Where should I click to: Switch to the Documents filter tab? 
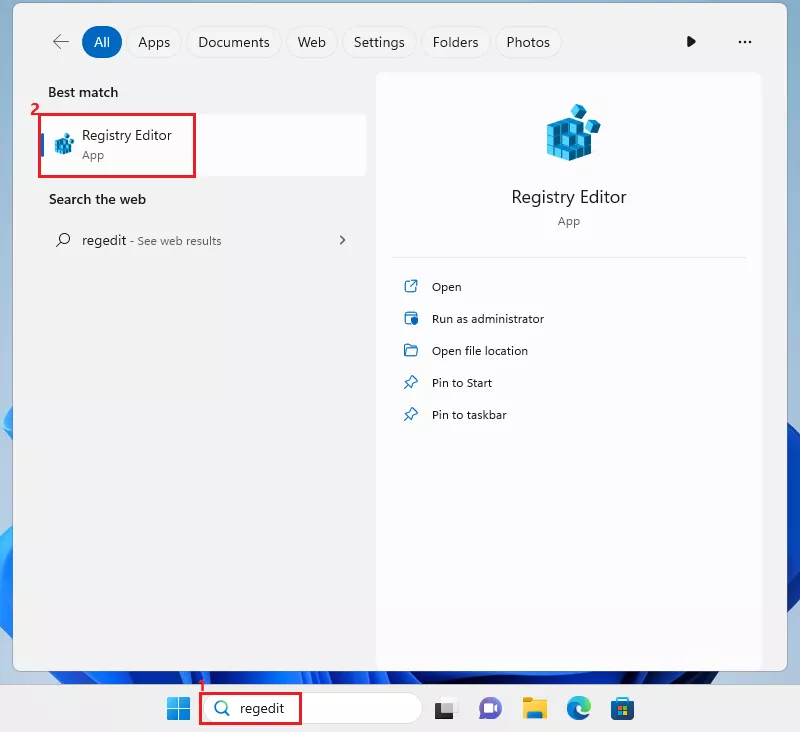tap(234, 42)
